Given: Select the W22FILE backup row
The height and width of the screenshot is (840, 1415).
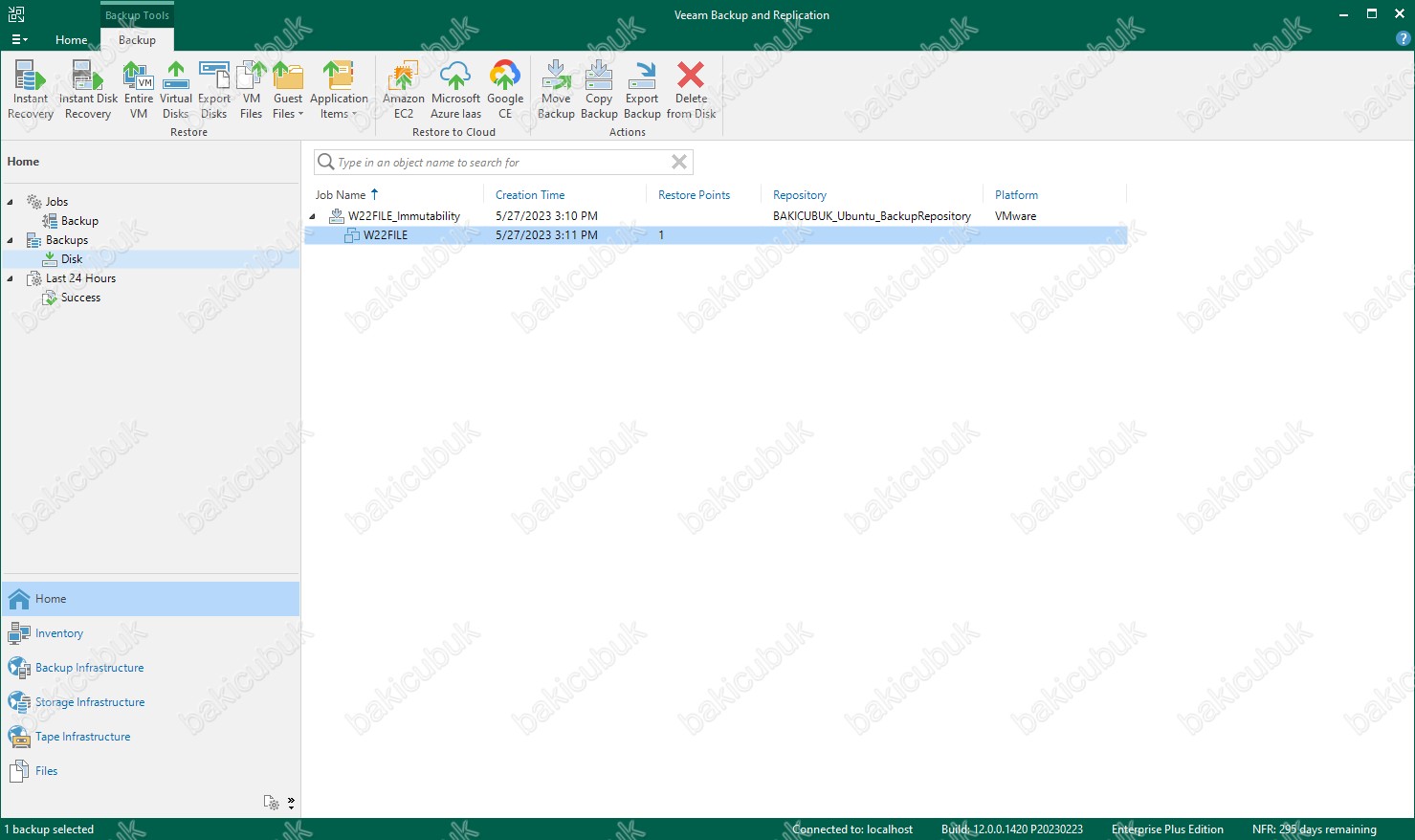Looking at the screenshot, I should pyautogui.click(x=716, y=235).
